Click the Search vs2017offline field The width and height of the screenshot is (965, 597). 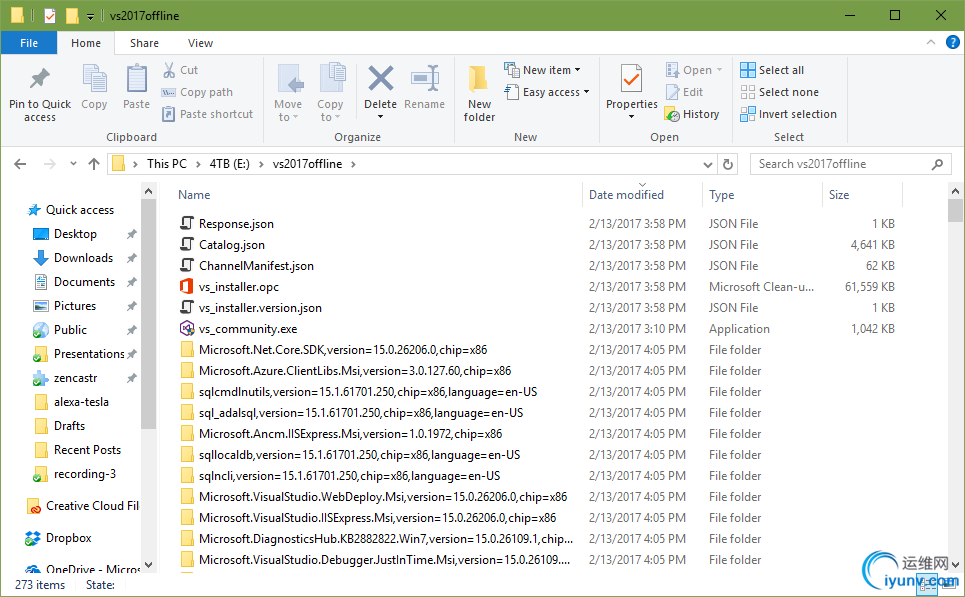[x=851, y=164]
